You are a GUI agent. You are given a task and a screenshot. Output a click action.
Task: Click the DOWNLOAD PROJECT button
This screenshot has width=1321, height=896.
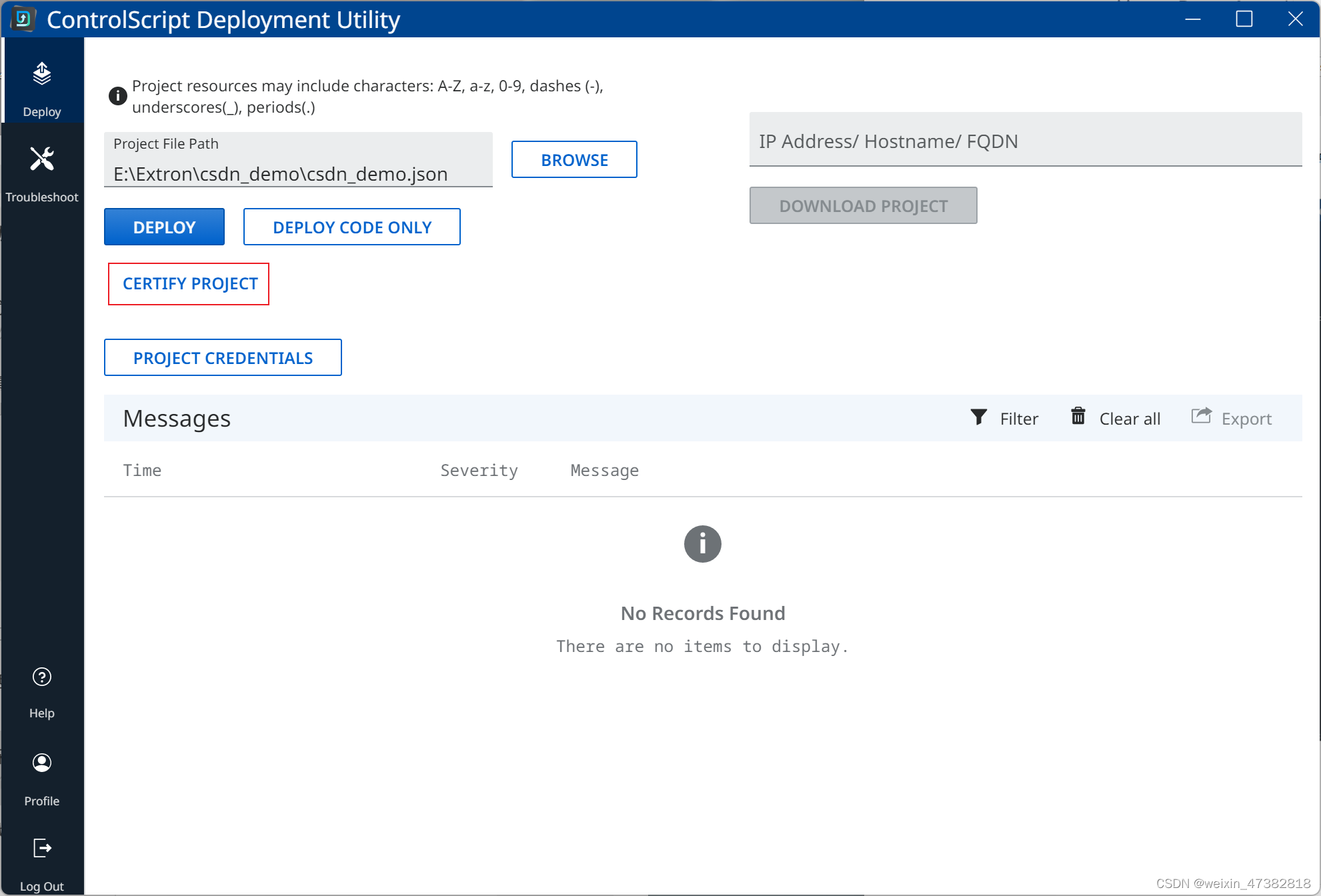[x=863, y=206]
